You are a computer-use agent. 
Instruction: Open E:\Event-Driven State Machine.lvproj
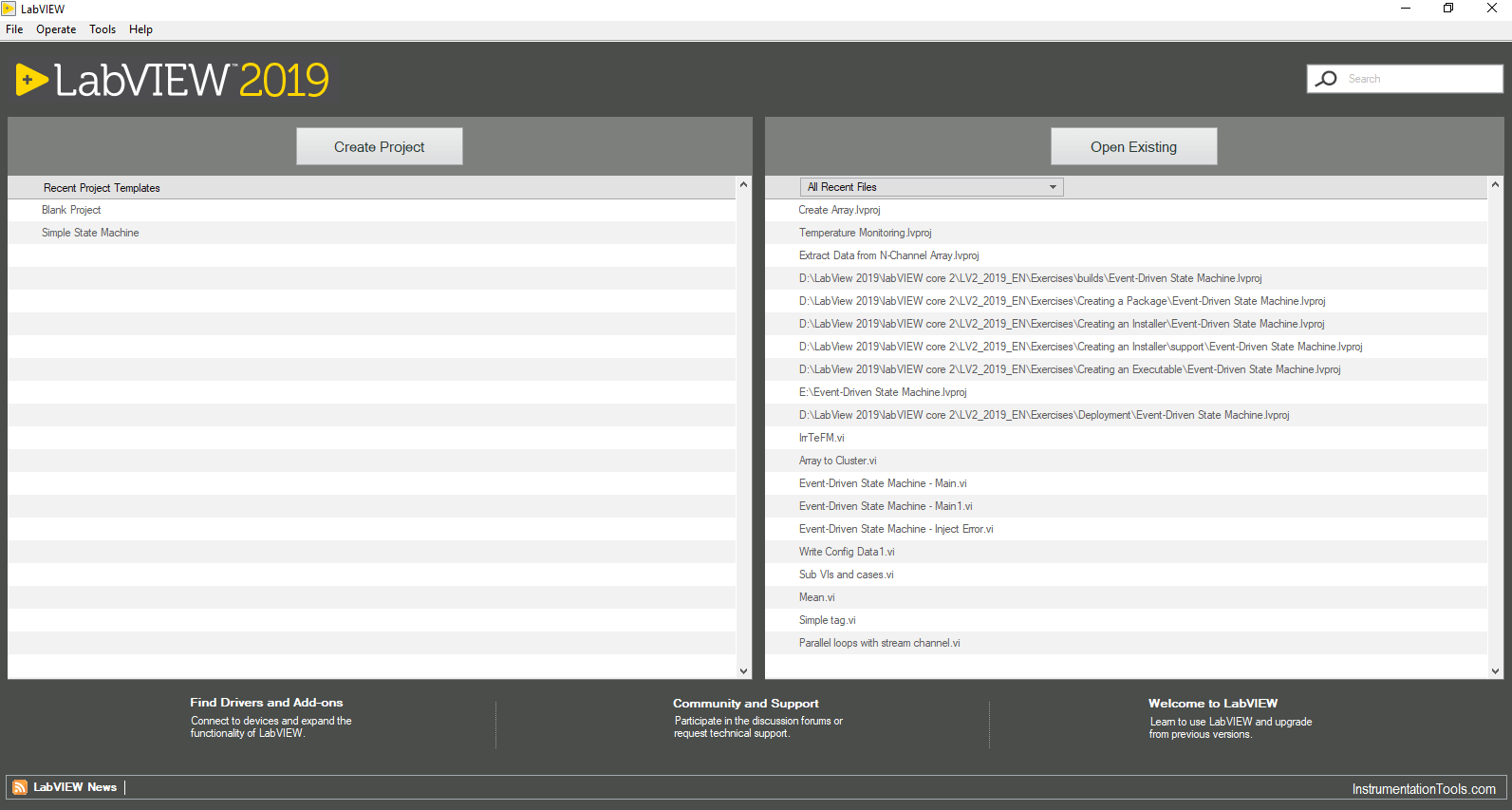coord(883,392)
